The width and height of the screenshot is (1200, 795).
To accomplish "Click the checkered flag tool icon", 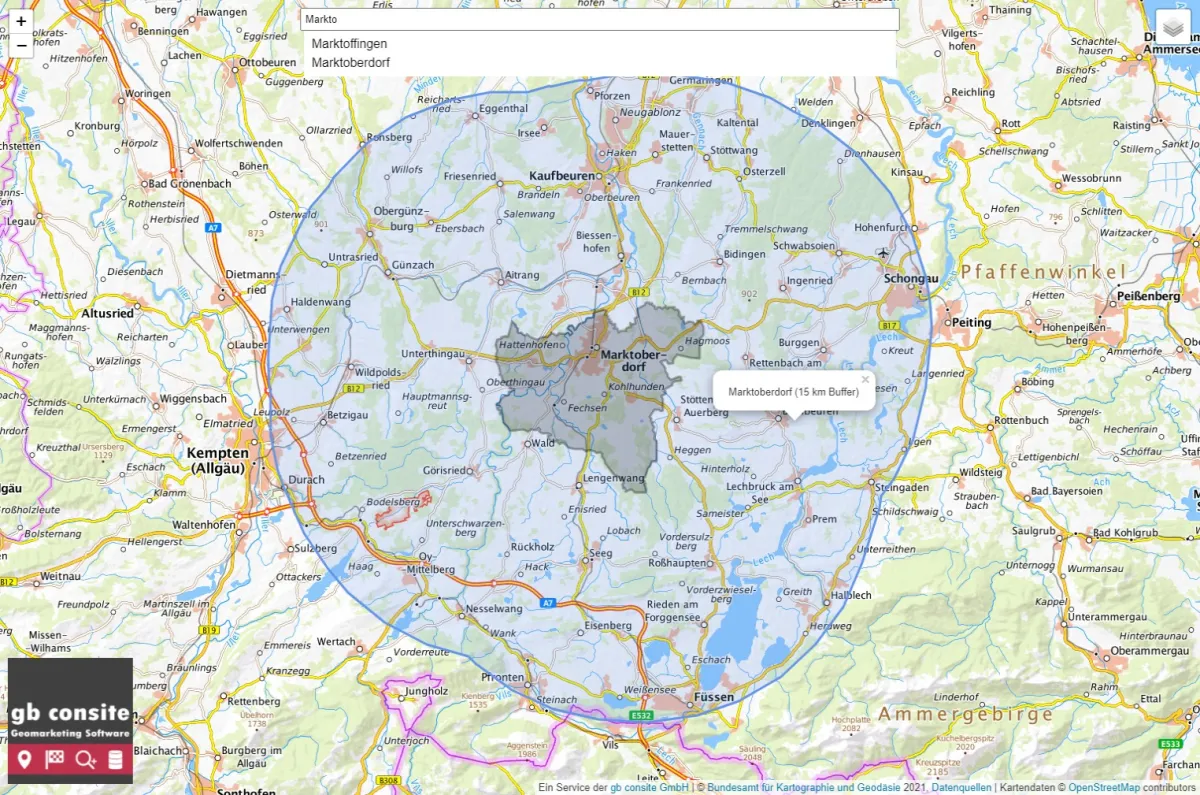I will tap(56, 760).
